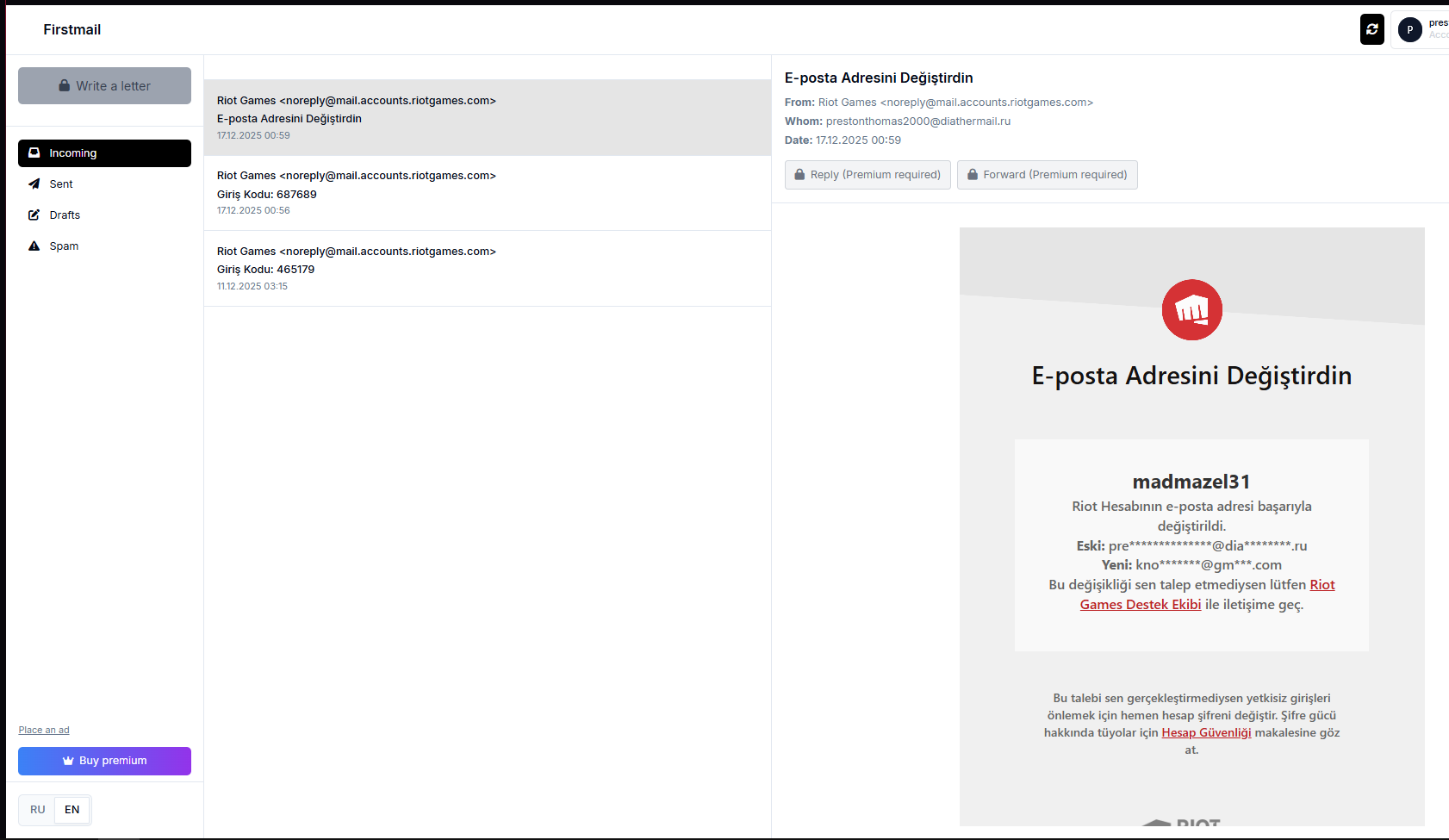The image size is (1449, 840).
Task: Click the red Riot Games fist logo
Action: [x=1192, y=309]
